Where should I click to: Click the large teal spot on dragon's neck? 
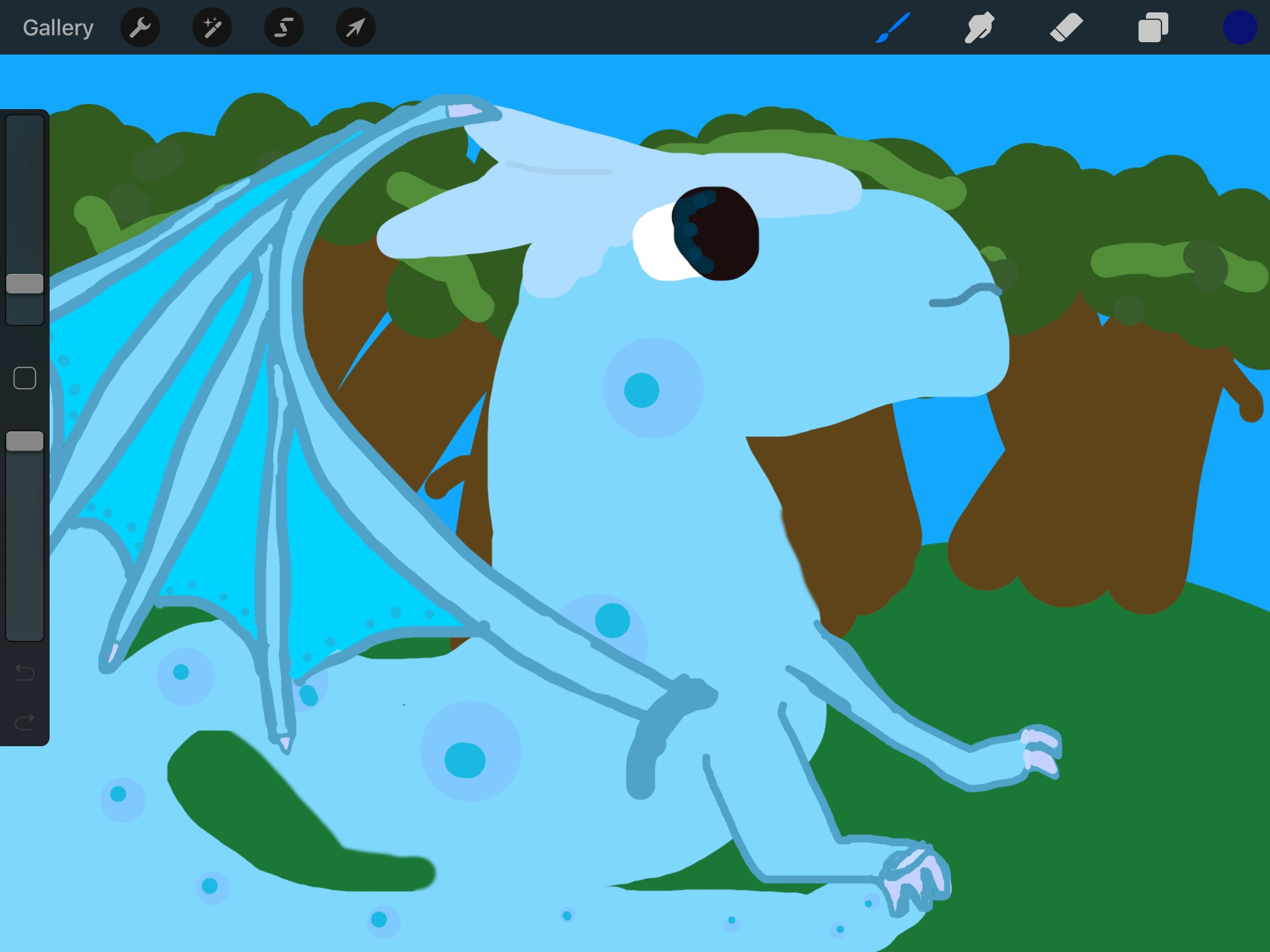pos(642,390)
